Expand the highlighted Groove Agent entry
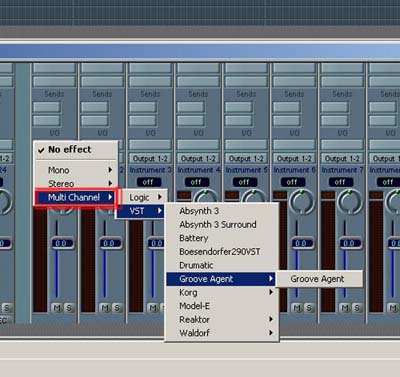Screen dimensions: 400x377 coord(221,279)
